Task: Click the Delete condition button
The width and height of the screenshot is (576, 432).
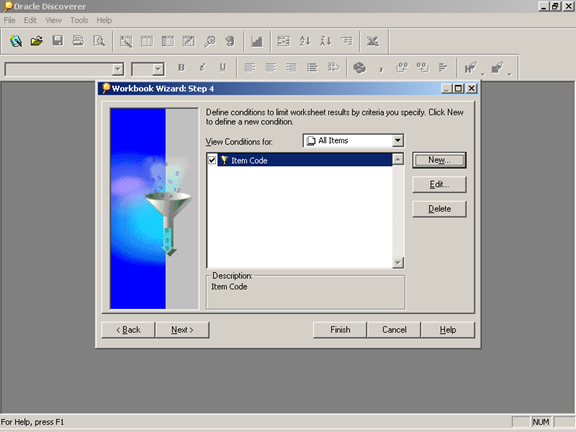Action: click(439, 209)
